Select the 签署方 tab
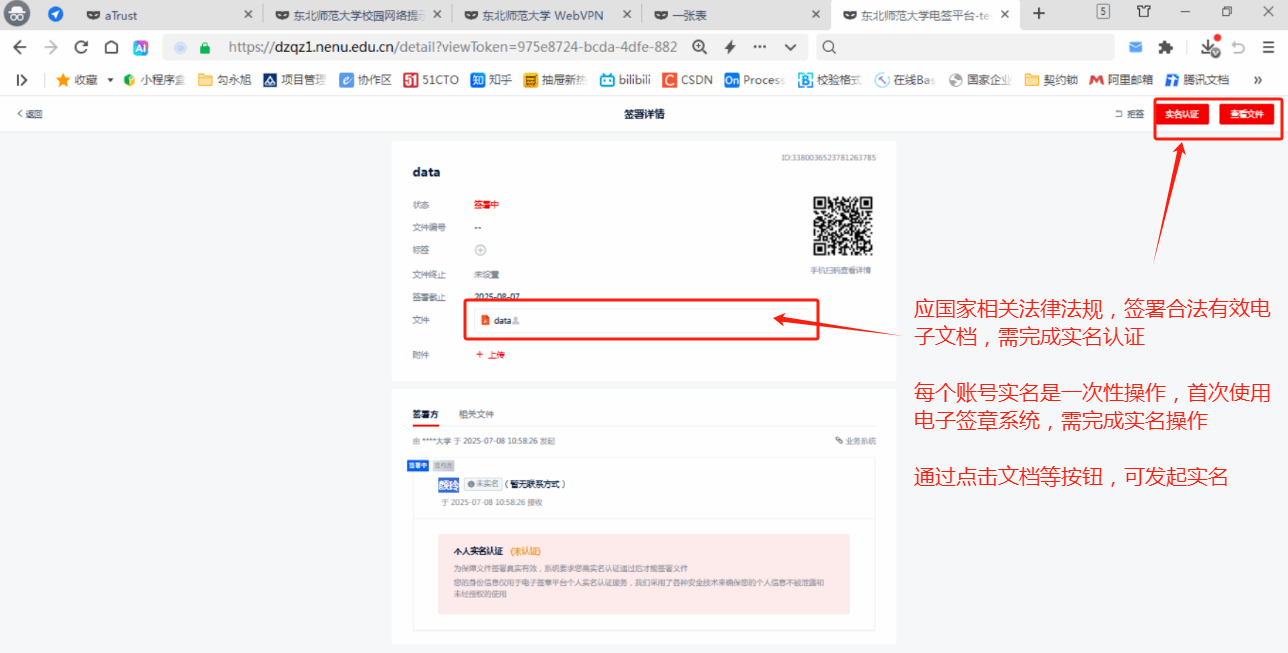Screen dimensions: 1288x653 [425, 414]
